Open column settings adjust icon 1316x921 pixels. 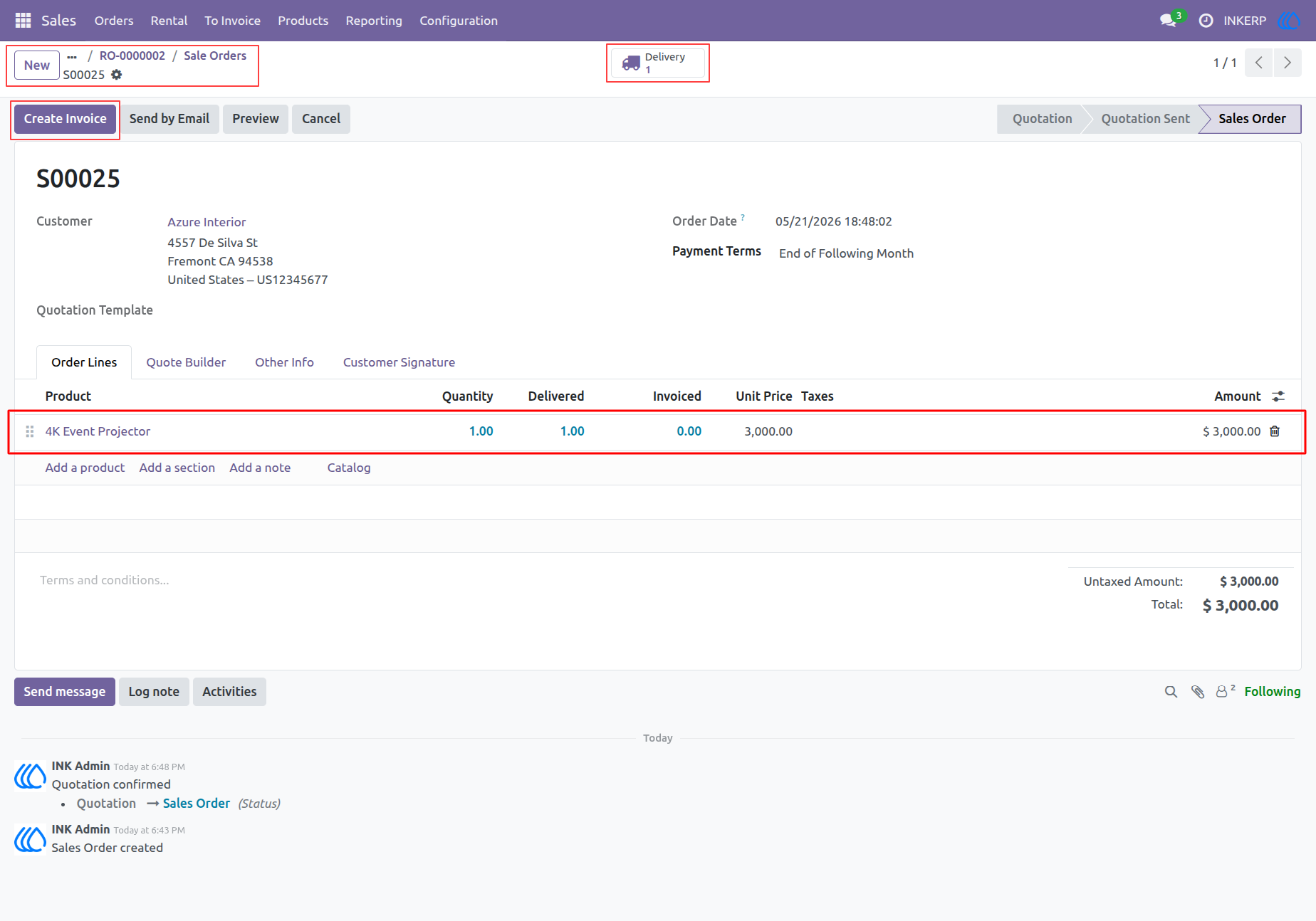1279,396
